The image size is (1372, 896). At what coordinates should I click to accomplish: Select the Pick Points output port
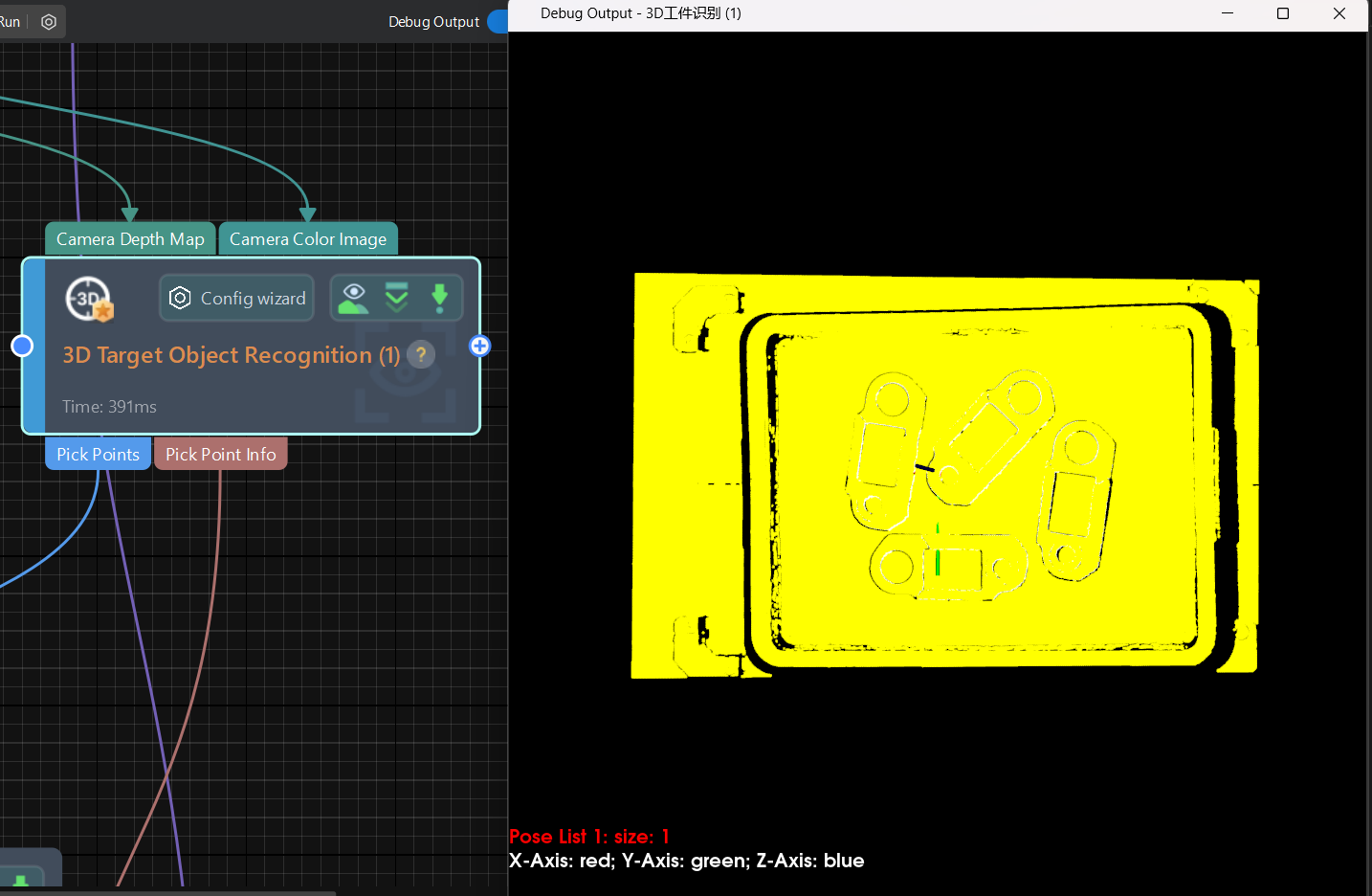click(97, 453)
